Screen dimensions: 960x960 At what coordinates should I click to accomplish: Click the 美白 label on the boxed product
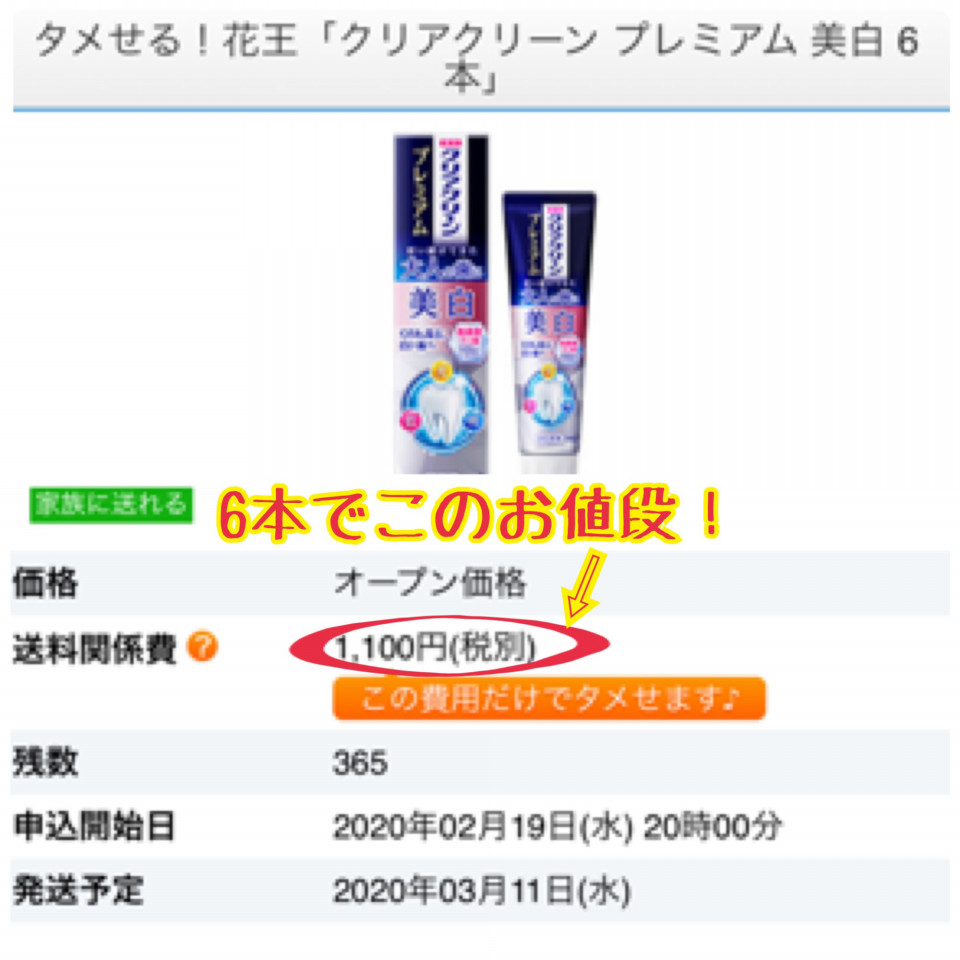point(440,304)
